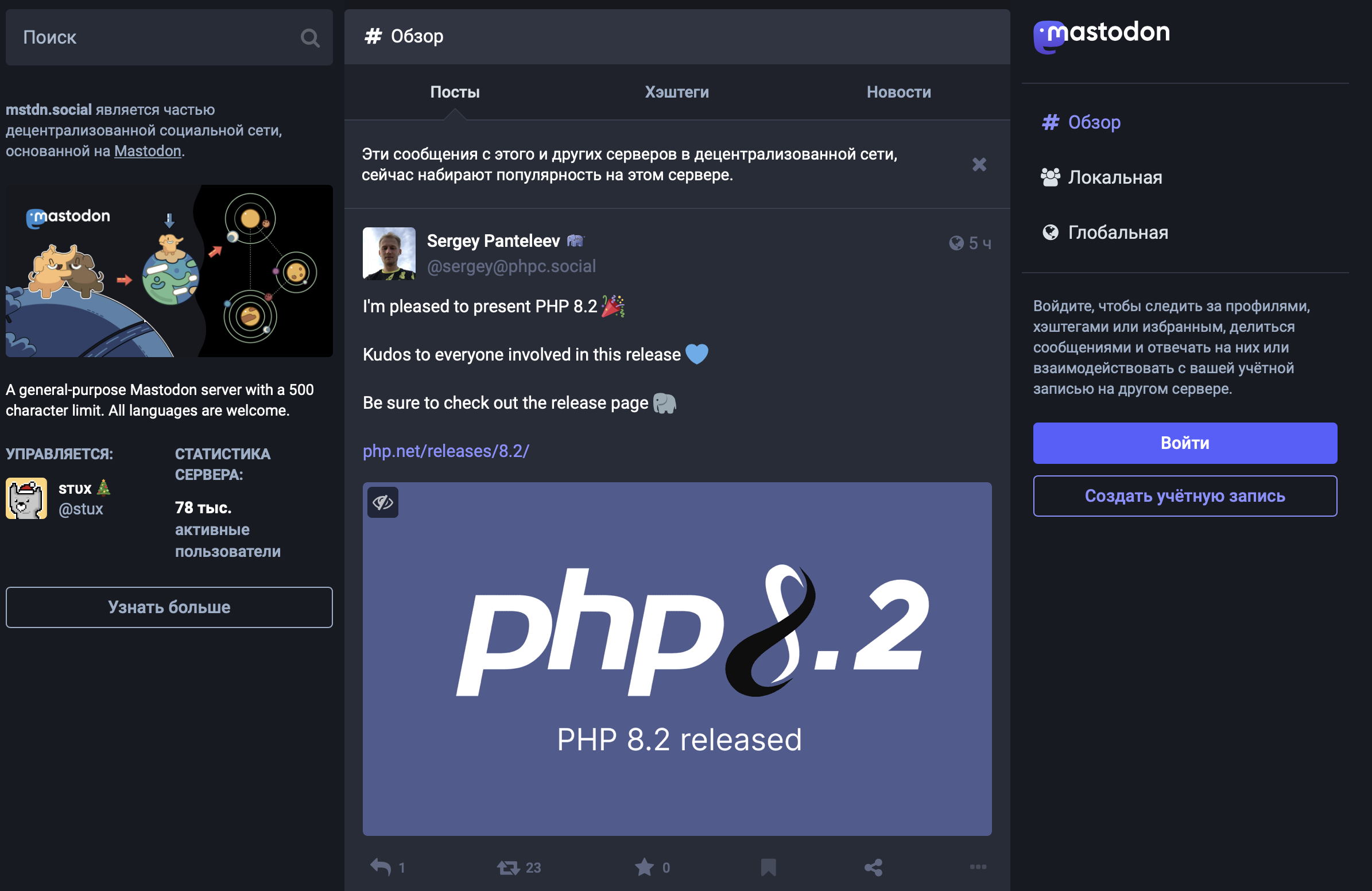1372x891 pixels.
Task: Reply to Sergey Panteleev's post
Action: [x=381, y=867]
